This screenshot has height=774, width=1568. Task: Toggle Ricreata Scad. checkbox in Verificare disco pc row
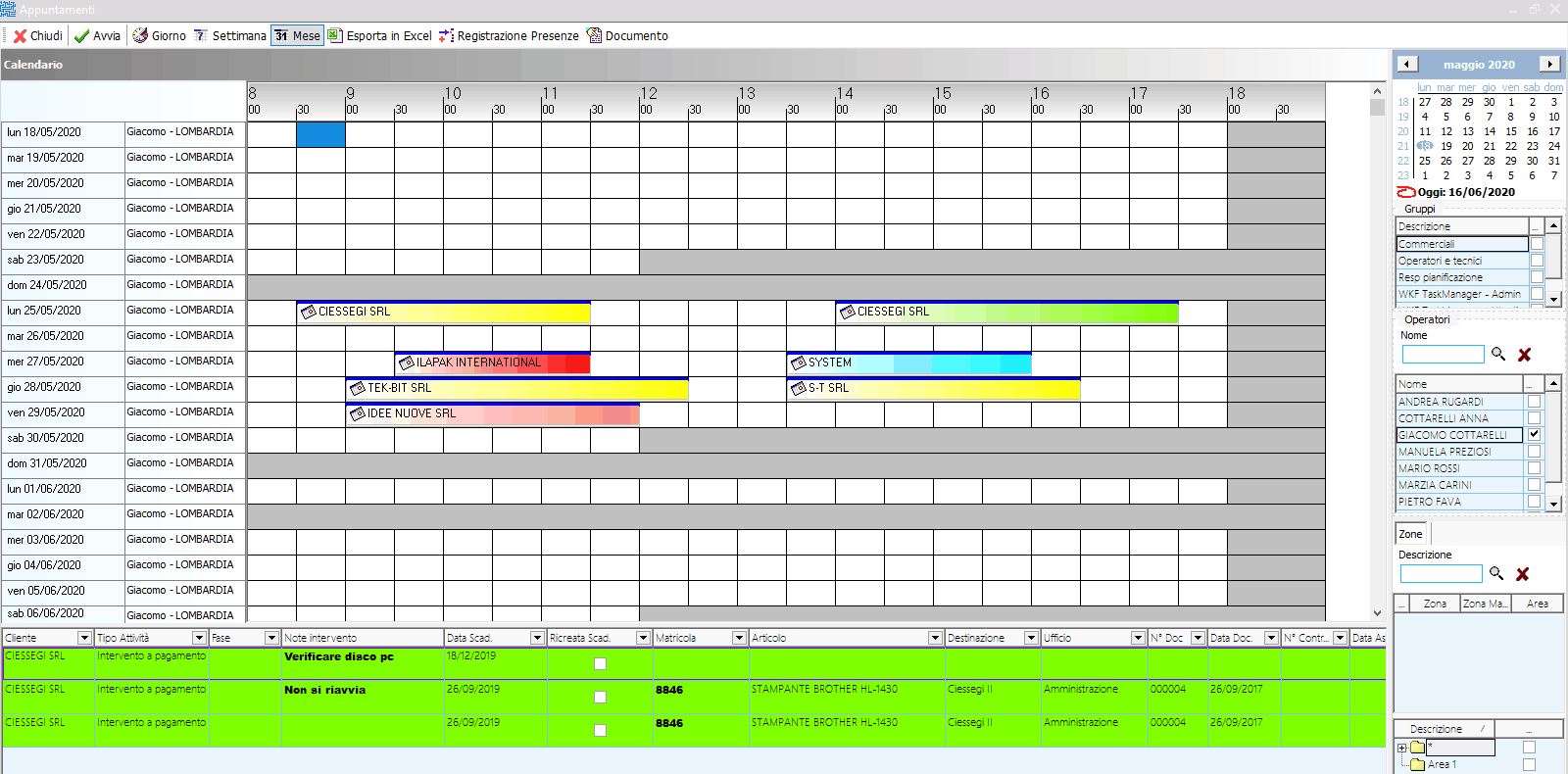click(x=600, y=663)
